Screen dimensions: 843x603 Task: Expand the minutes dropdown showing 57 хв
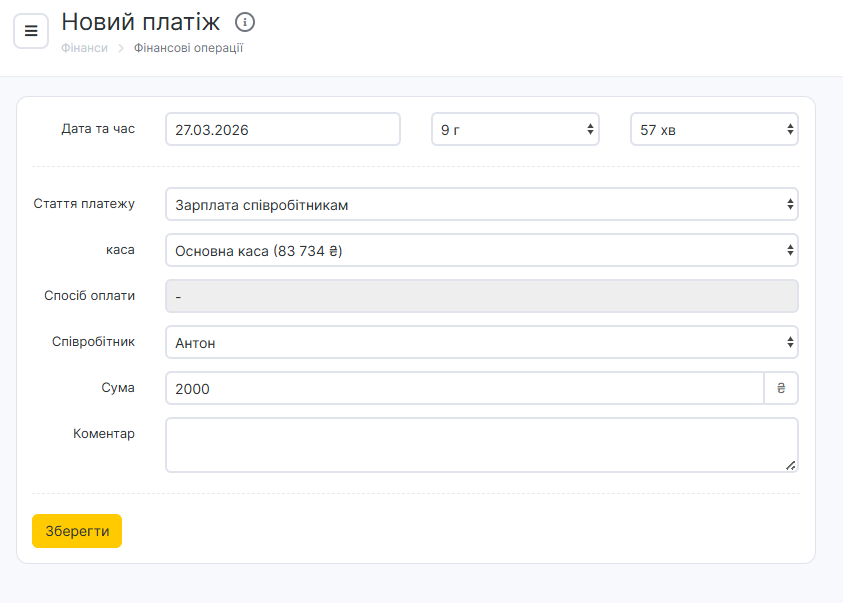[714, 129]
